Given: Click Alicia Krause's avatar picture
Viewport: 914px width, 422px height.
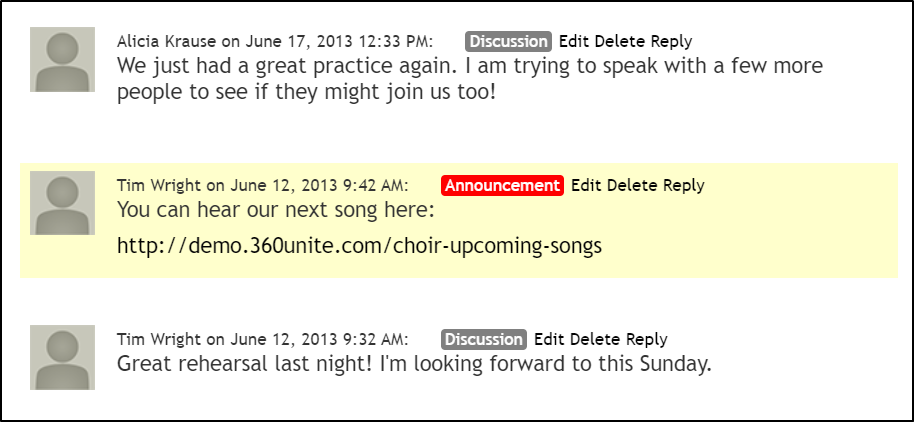Looking at the screenshot, I should pos(63,60).
